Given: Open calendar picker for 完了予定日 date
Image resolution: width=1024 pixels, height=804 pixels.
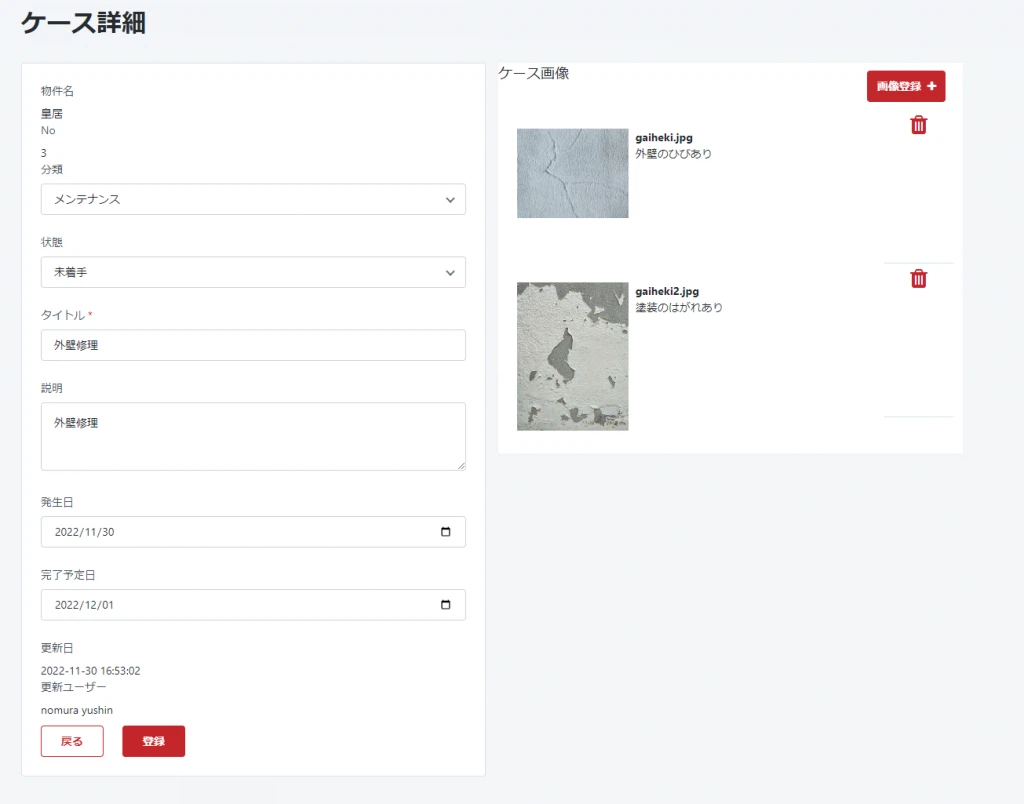Looking at the screenshot, I should 445,605.
